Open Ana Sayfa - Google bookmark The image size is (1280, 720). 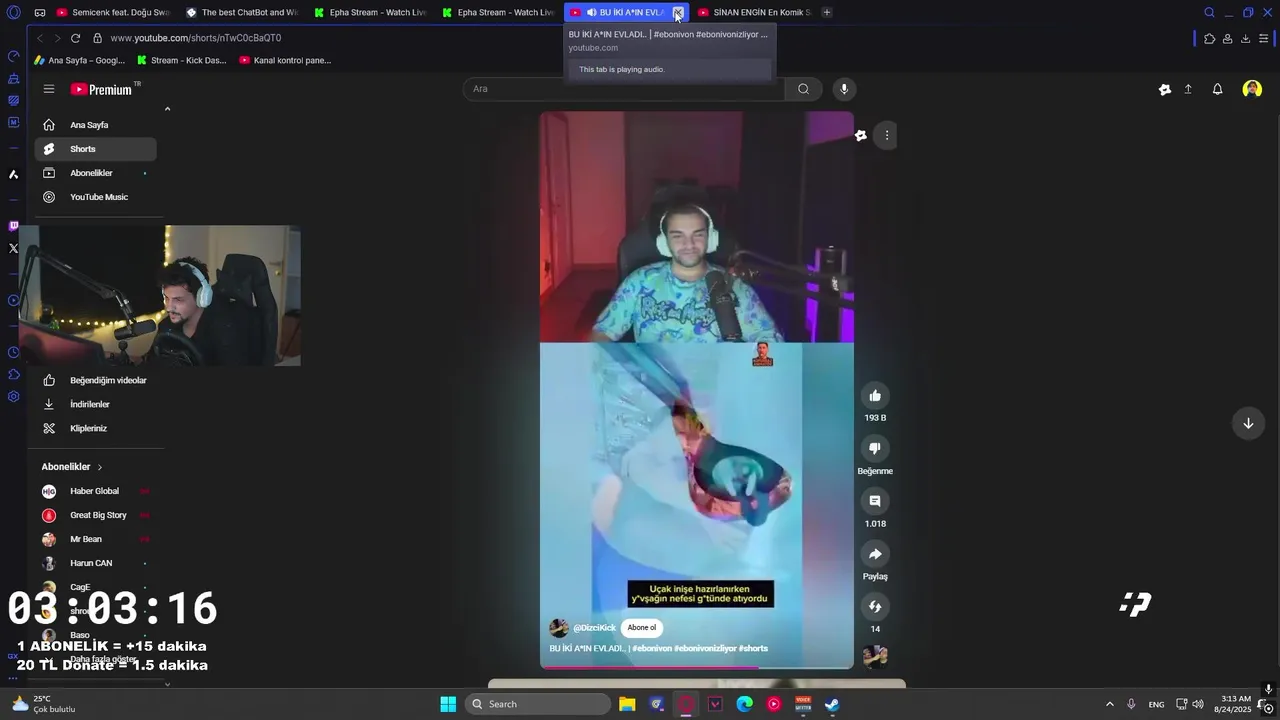coord(79,60)
